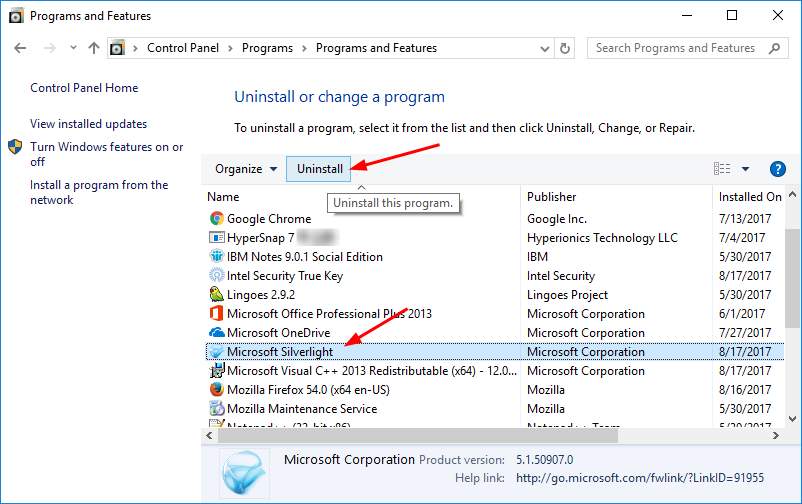Expand the address bar history dropdown

click(545, 49)
